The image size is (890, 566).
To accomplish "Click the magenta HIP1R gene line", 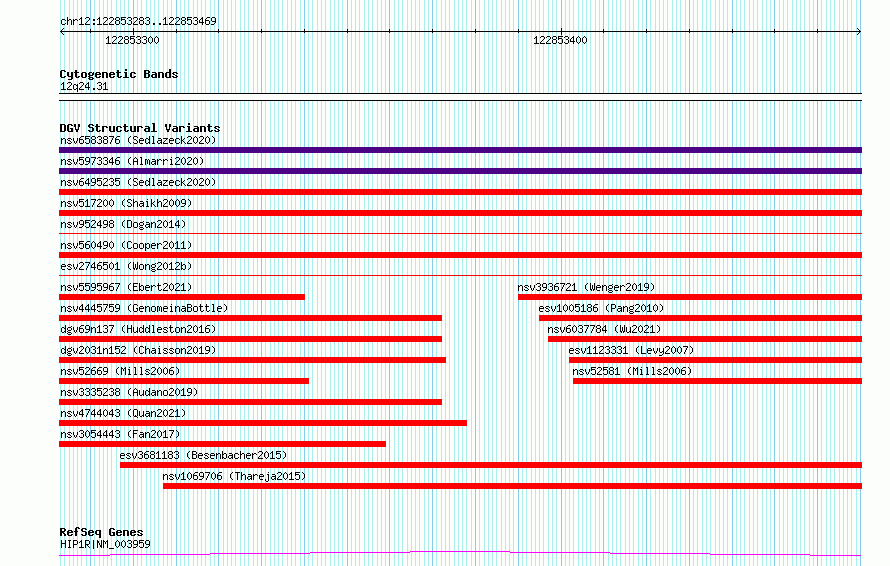I will point(460,554).
